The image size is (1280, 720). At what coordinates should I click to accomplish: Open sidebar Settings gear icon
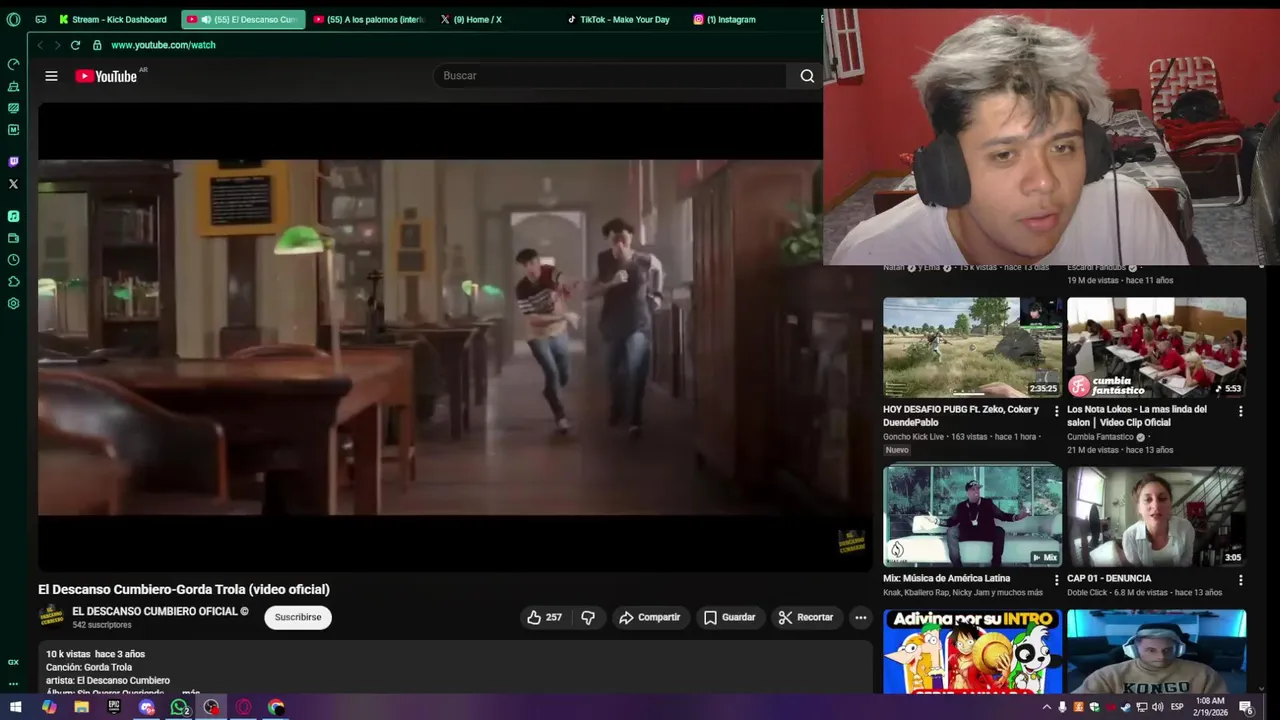tap(13, 304)
